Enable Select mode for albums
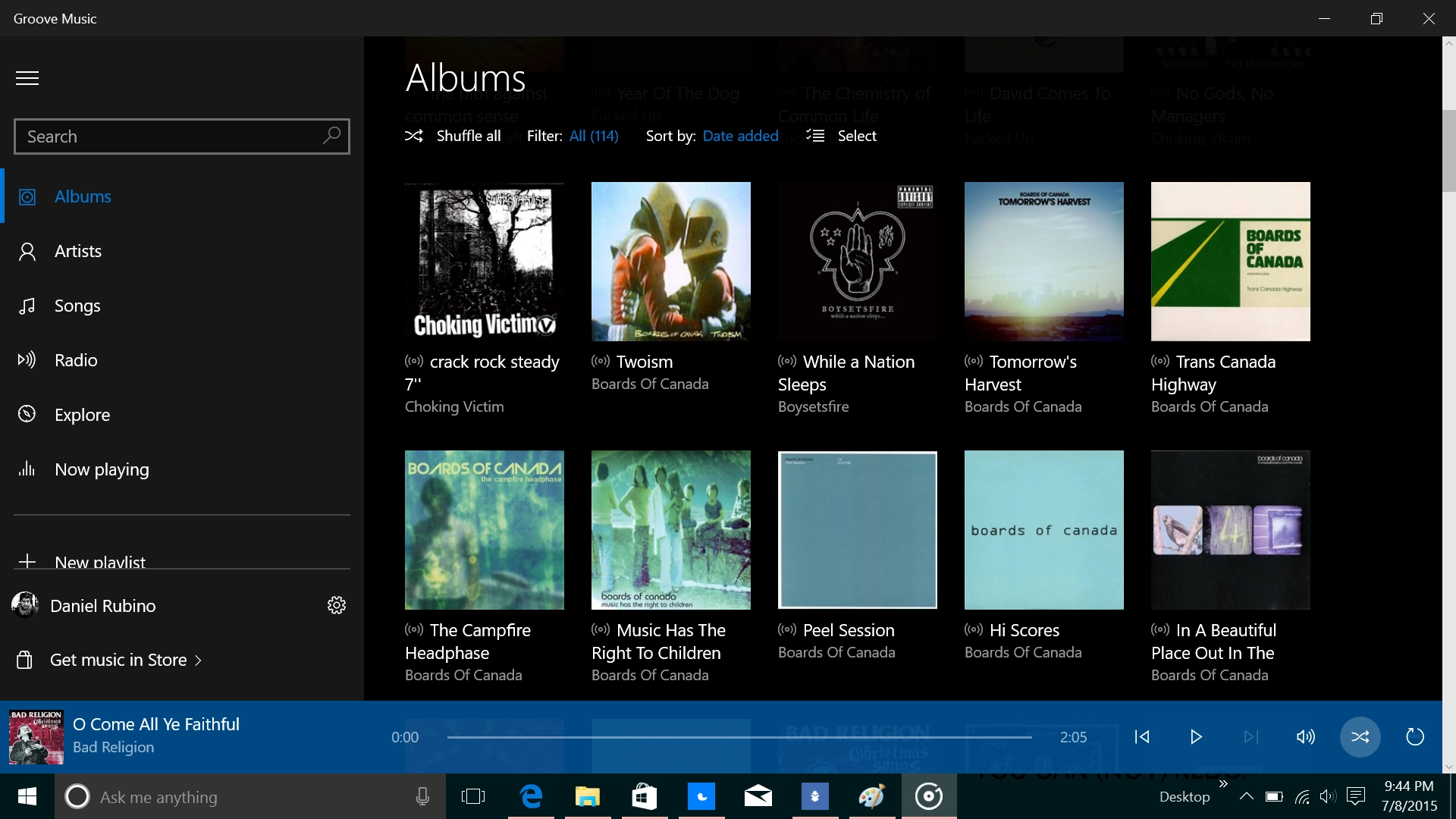Viewport: 1456px width, 819px height. click(x=842, y=136)
